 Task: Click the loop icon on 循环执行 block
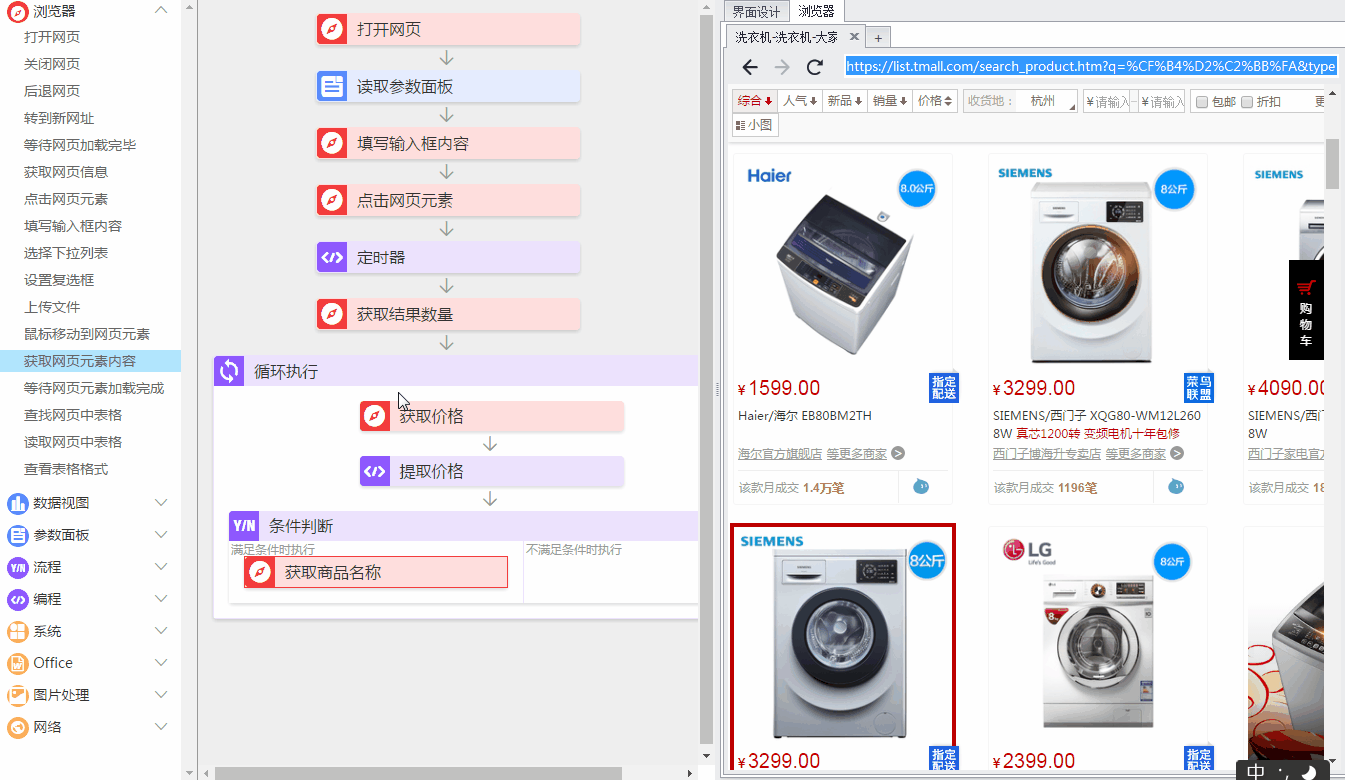[229, 371]
